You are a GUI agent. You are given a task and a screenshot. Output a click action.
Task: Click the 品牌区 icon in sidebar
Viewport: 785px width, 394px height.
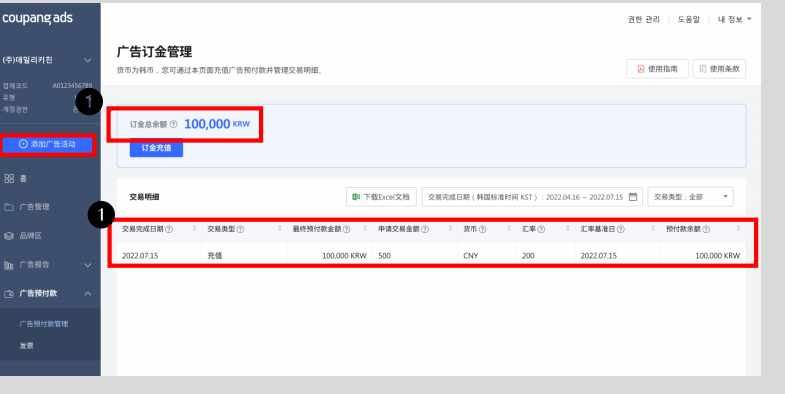pos(9,236)
